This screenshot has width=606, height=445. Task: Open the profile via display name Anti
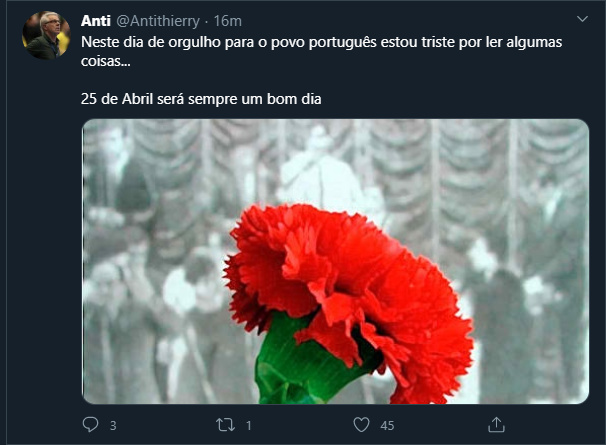point(96,21)
